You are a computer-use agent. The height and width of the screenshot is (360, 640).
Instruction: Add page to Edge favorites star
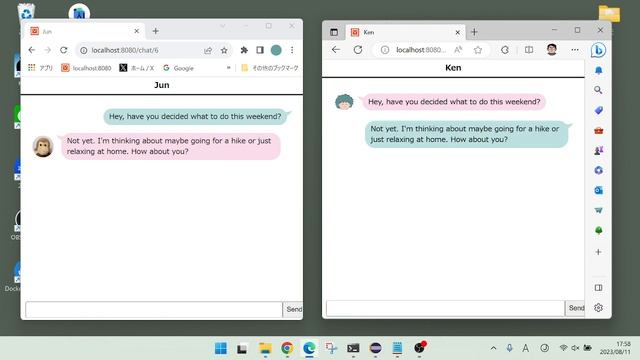click(x=478, y=50)
